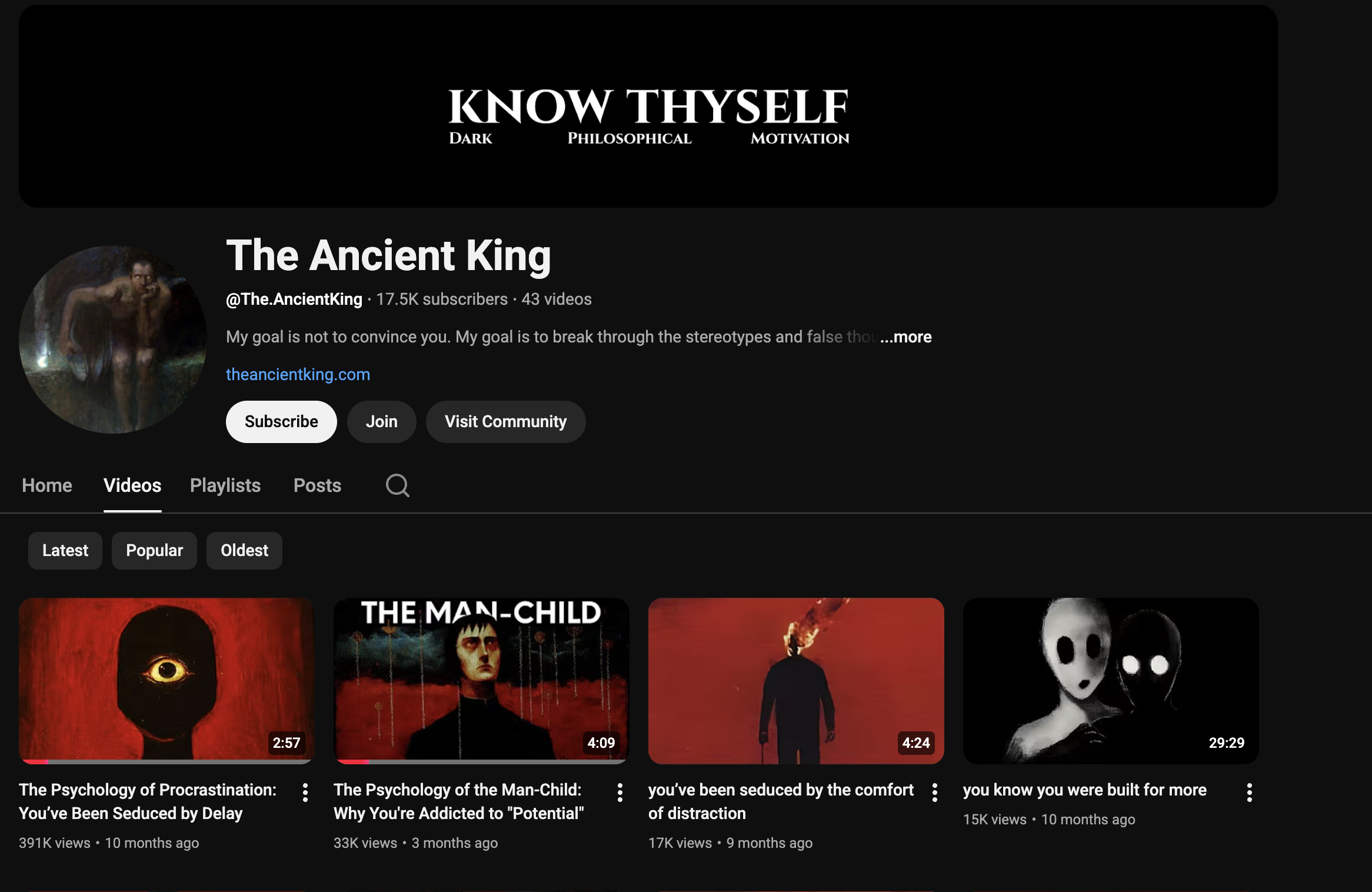Image resolution: width=1372 pixels, height=892 pixels.
Task: Open the Posts tab
Action: [x=318, y=485]
